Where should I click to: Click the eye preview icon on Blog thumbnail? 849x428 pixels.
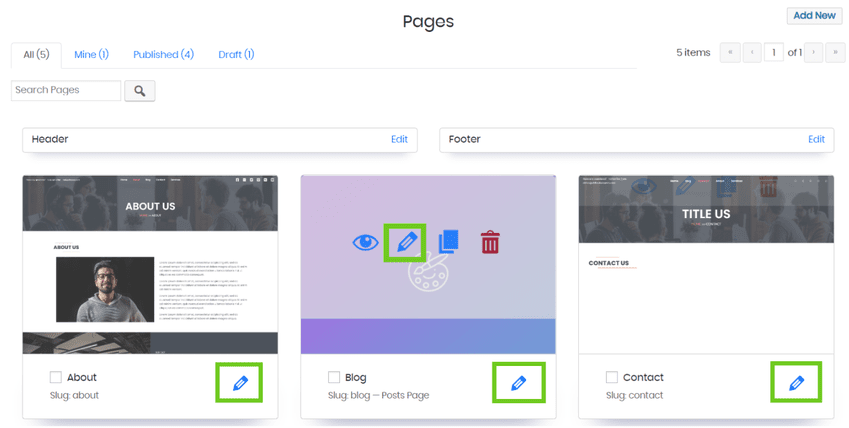[365, 242]
